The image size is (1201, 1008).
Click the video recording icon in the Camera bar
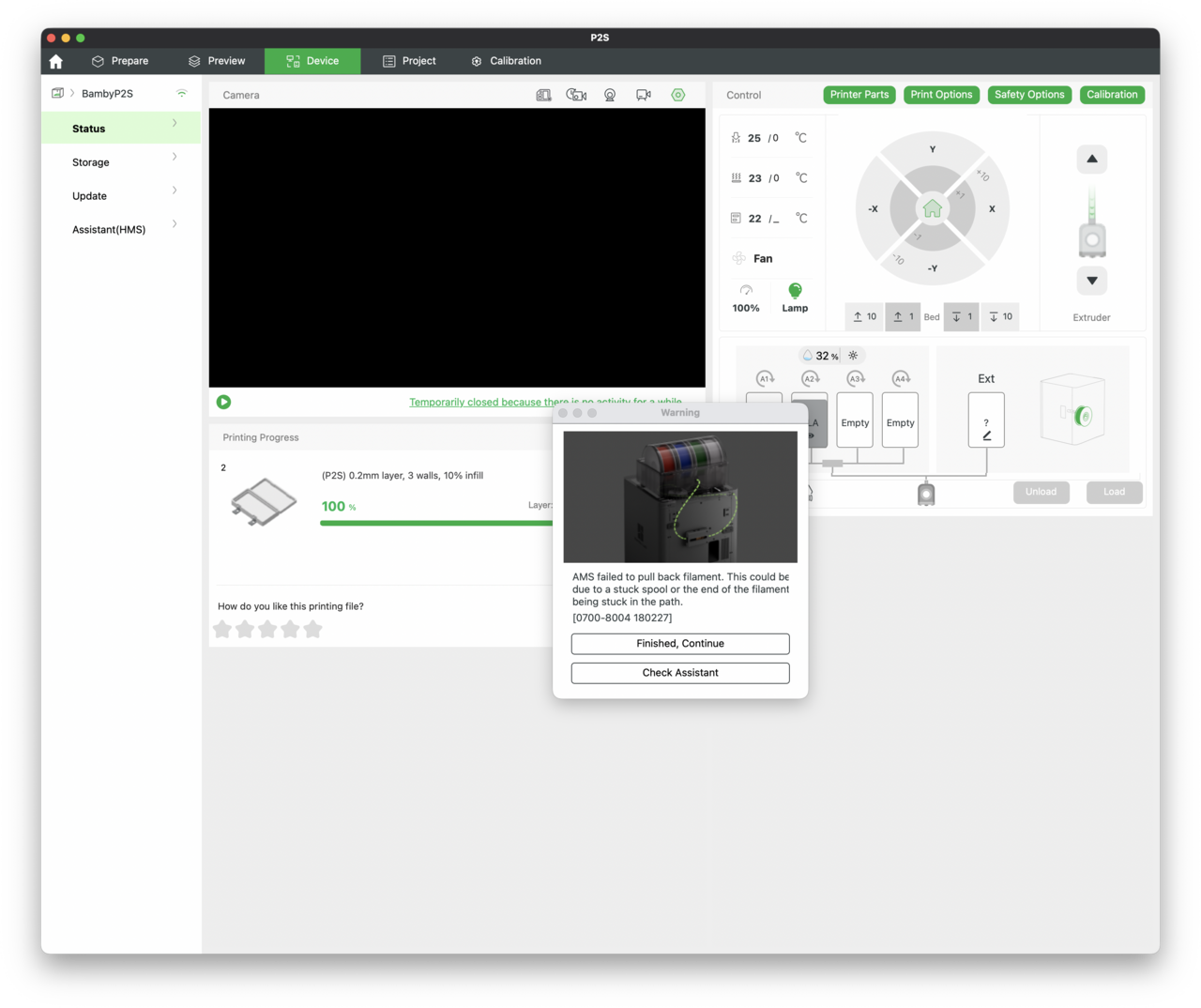click(x=644, y=95)
